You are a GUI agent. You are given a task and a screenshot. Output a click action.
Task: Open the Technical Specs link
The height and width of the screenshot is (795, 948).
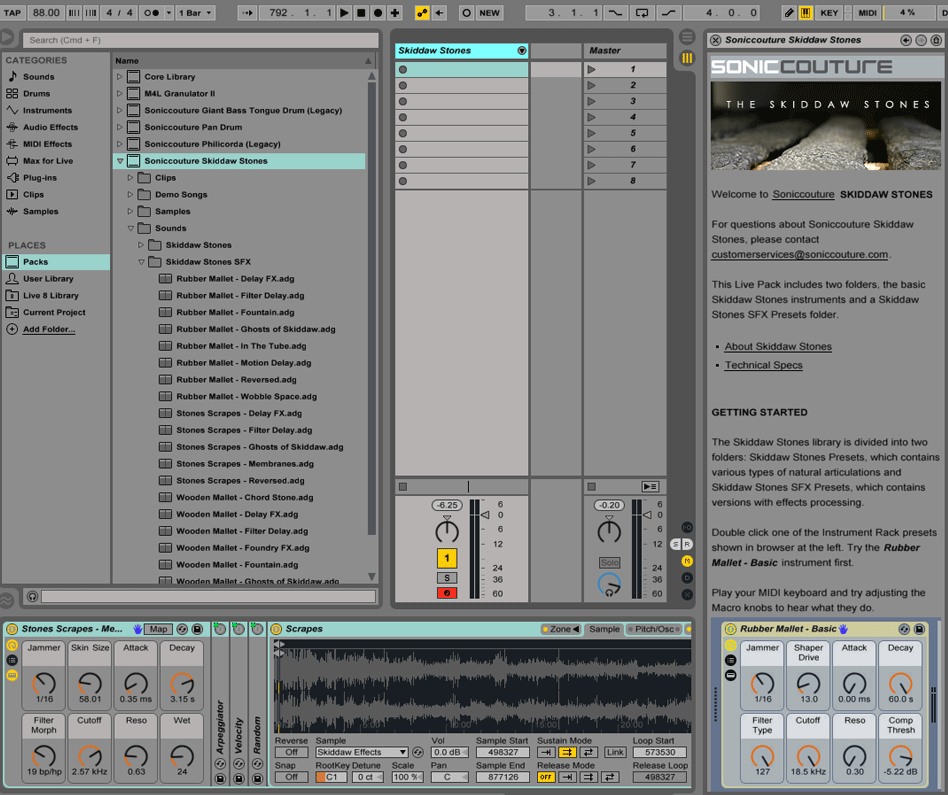click(764, 365)
